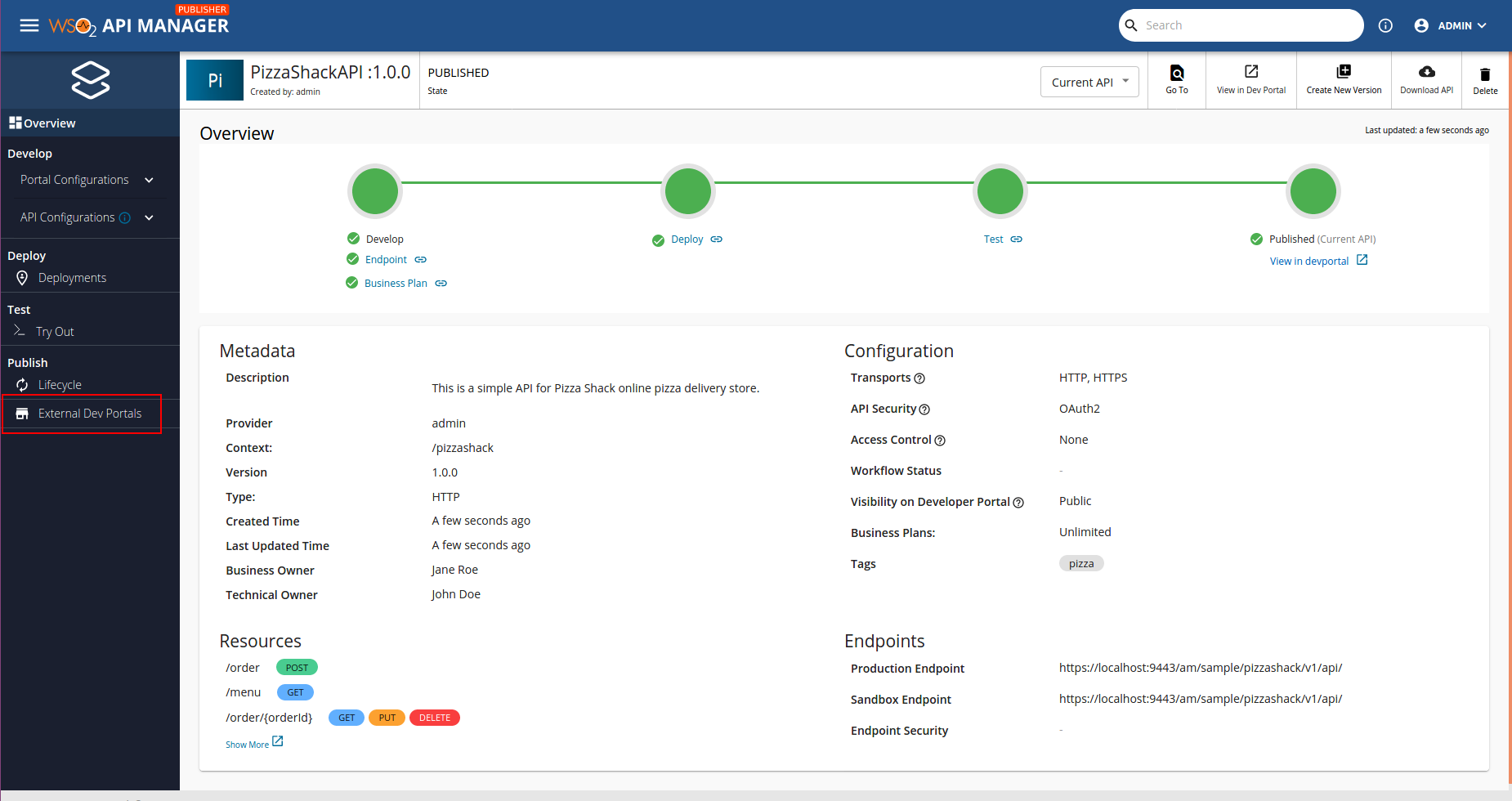Click the hamburger navigation menu
Viewport: 1512px width, 801px height.
click(29, 25)
